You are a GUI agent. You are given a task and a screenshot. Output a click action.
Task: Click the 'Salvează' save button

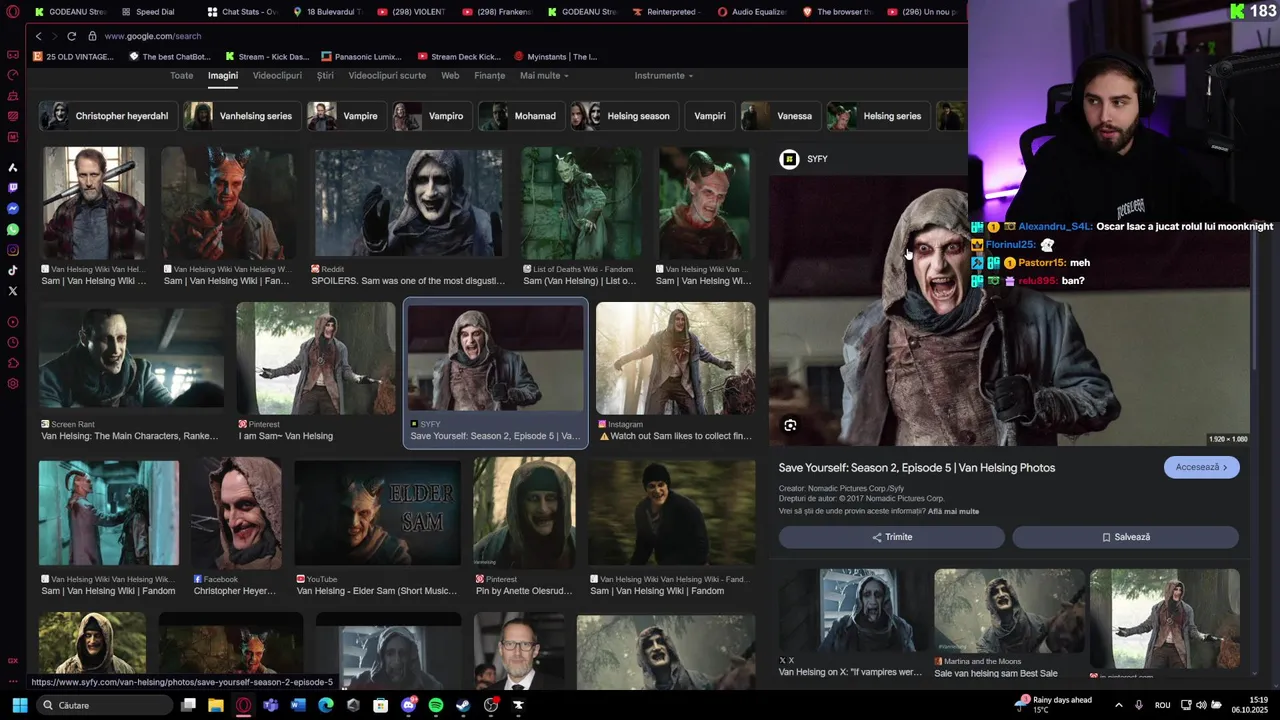click(1126, 537)
